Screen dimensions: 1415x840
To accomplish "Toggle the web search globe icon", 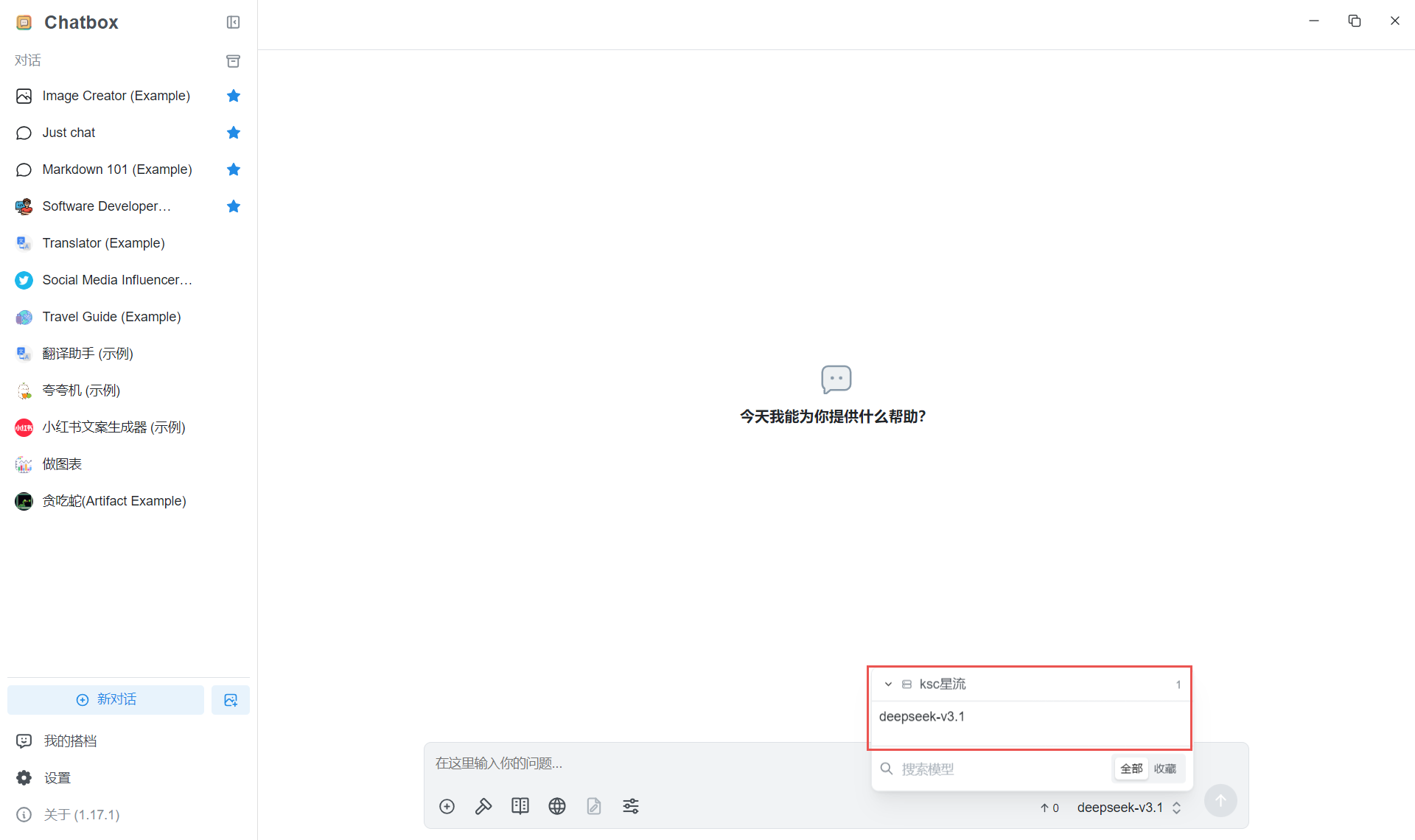I will point(557,806).
